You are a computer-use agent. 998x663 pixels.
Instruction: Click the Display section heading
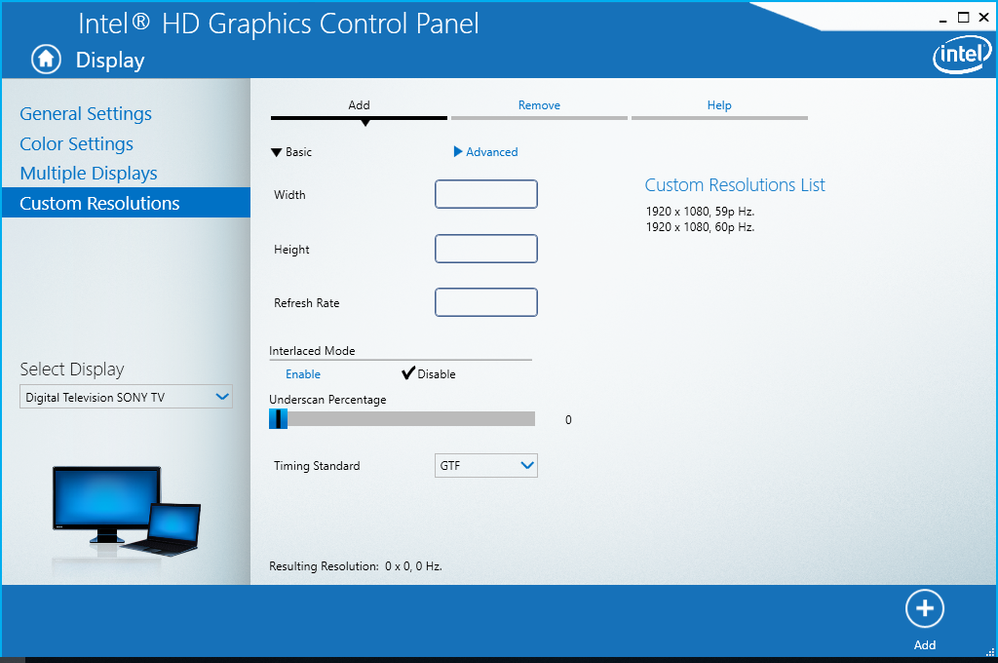[x=110, y=60]
